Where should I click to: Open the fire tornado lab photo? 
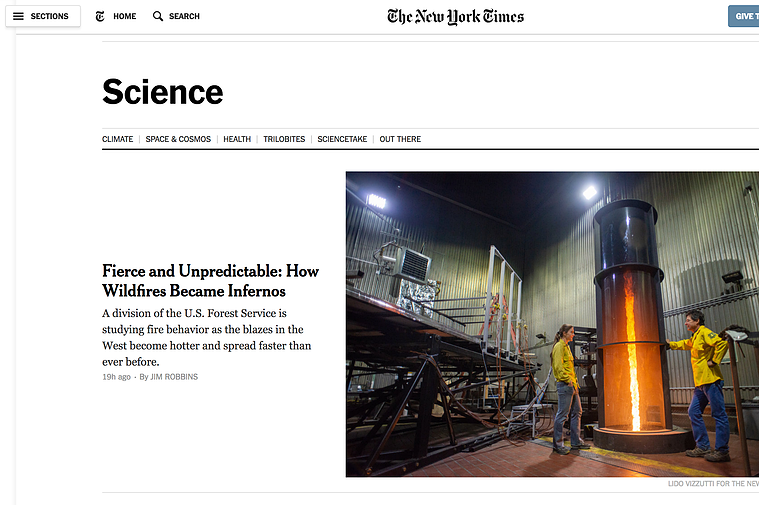pos(552,324)
